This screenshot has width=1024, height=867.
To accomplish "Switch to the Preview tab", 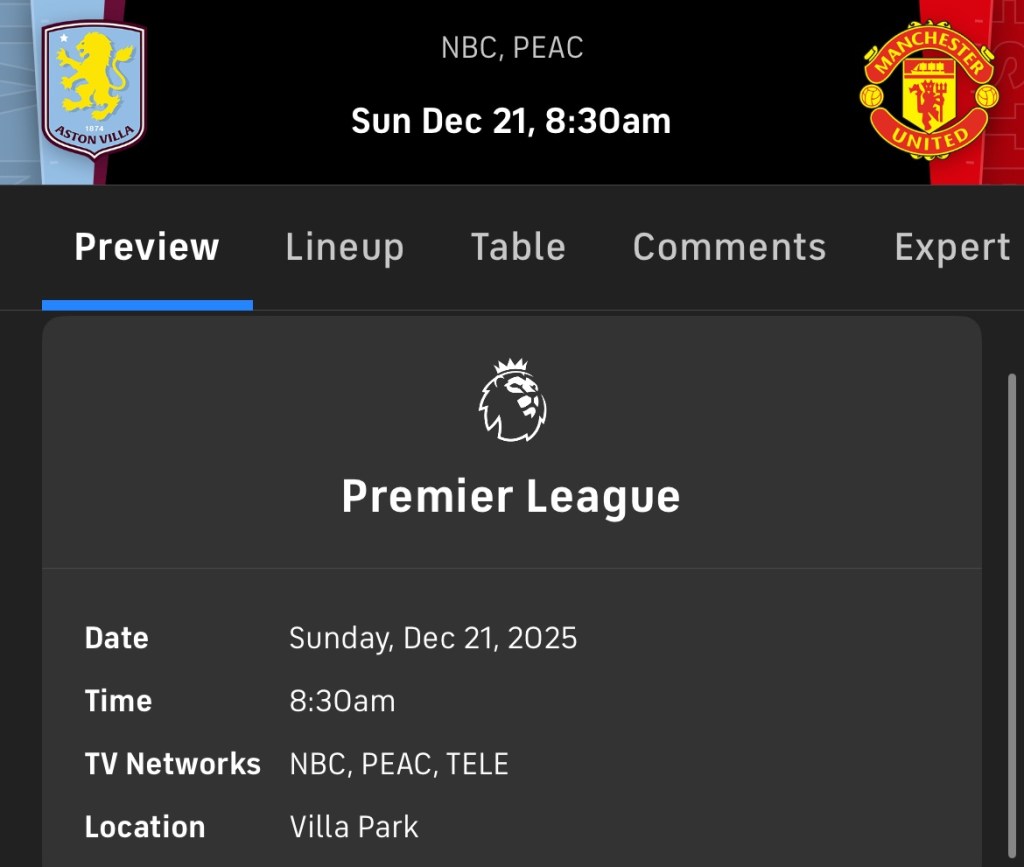I will (147, 247).
